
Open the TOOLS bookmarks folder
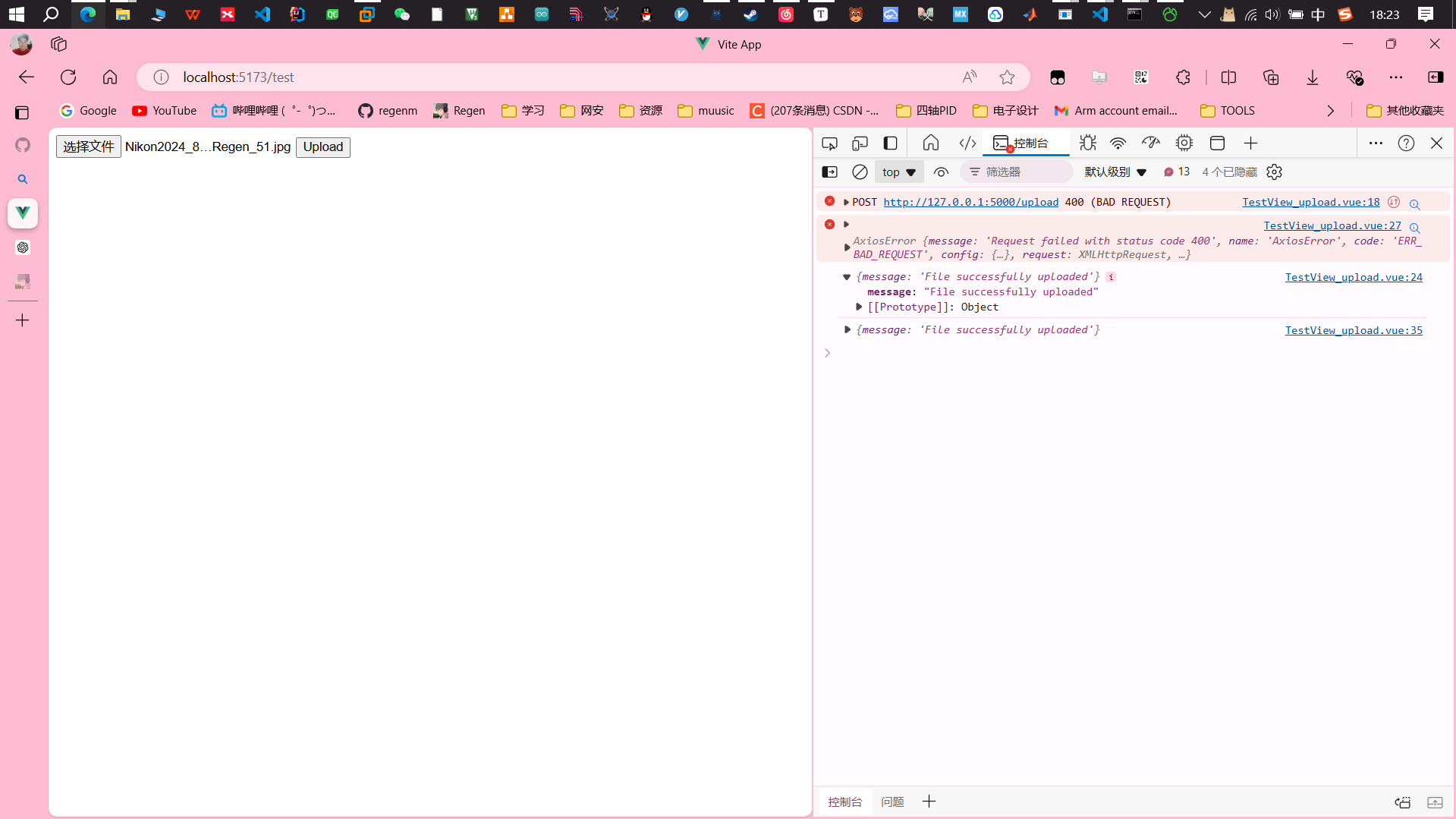click(x=1228, y=111)
